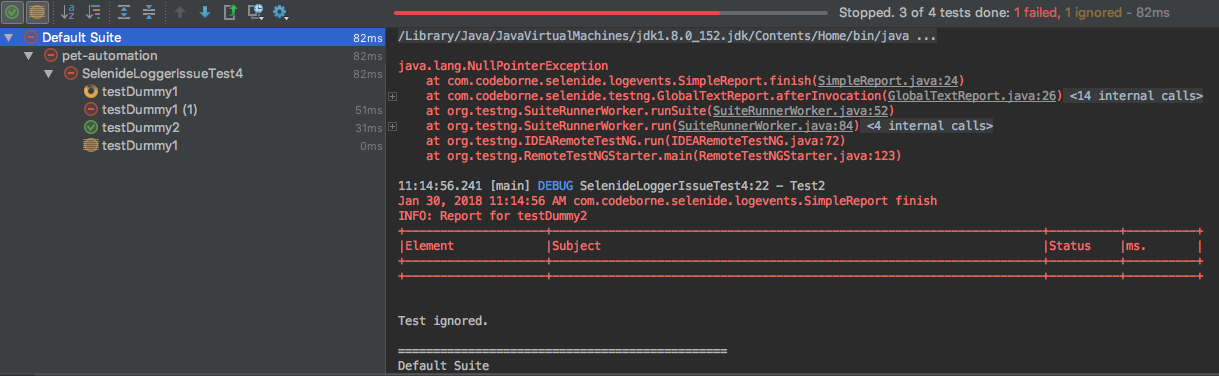Click 'INFO: Report for testDummy2' line

click(492, 216)
